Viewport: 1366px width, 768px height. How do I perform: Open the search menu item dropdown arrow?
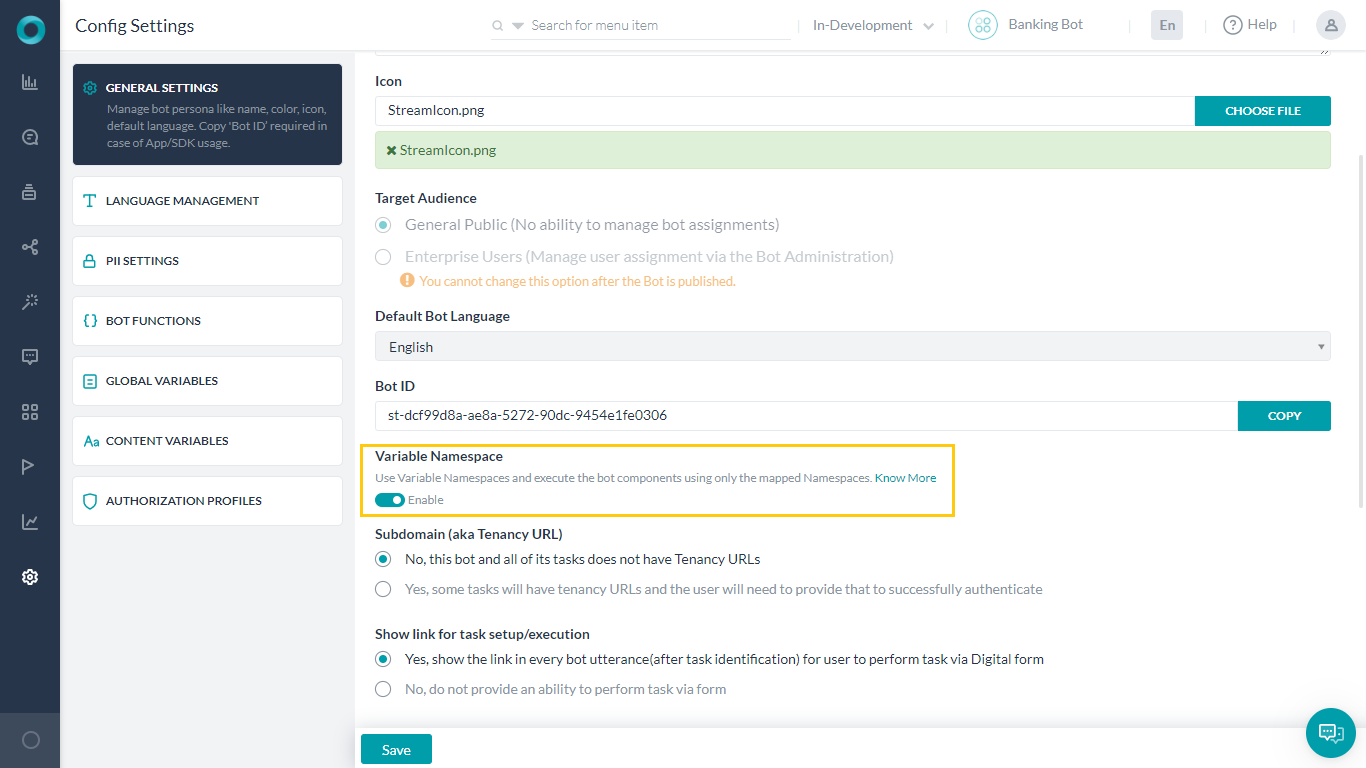click(x=516, y=24)
